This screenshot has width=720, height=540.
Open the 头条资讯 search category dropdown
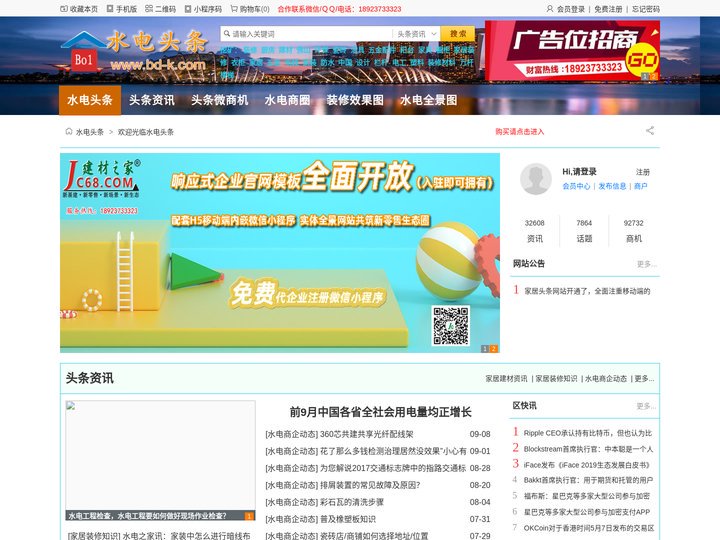click(416, 34)
